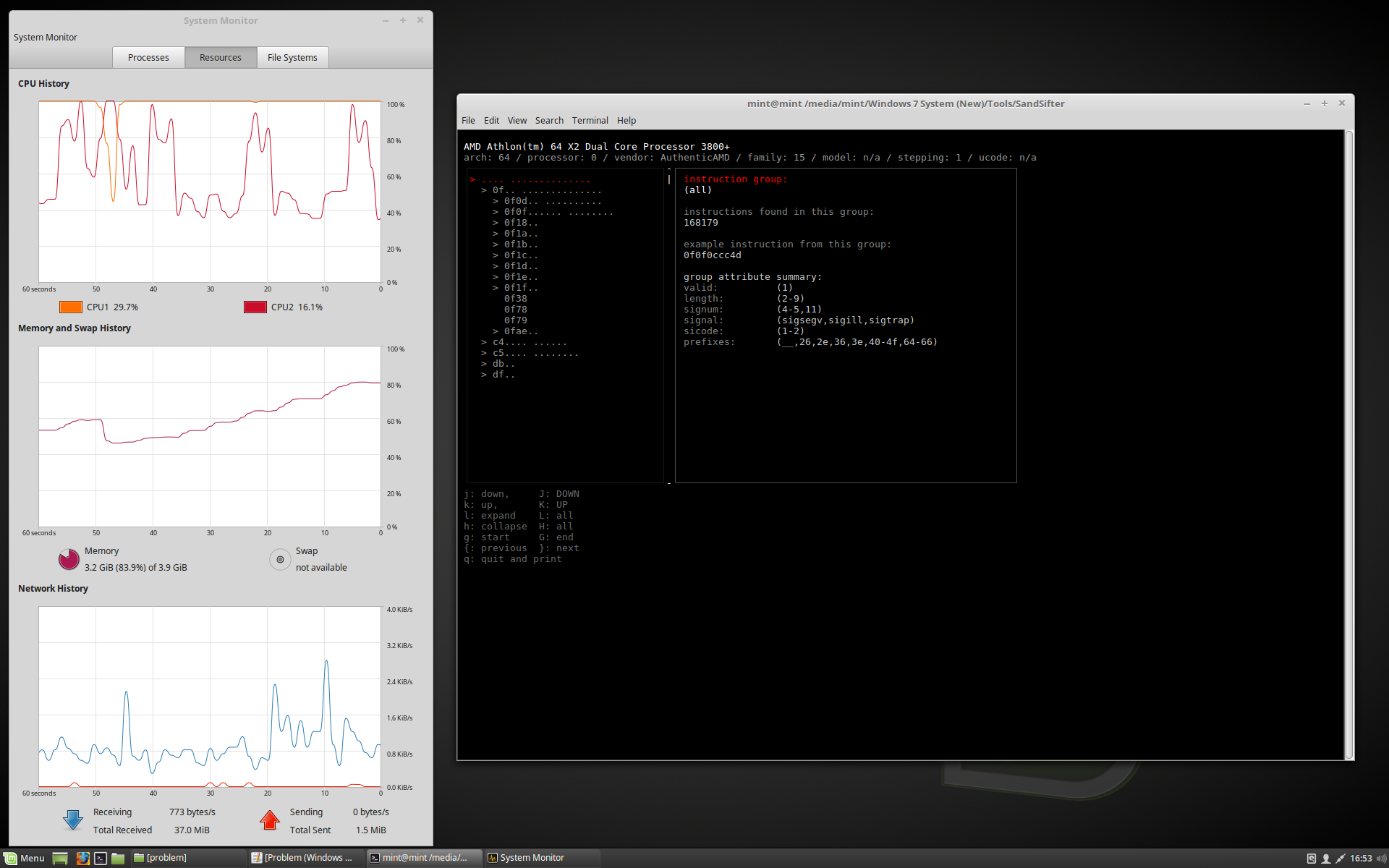Click the clock showing 16:53
The width and height of the screenshot is (1389, 868).
click(x=1360, y=858)
